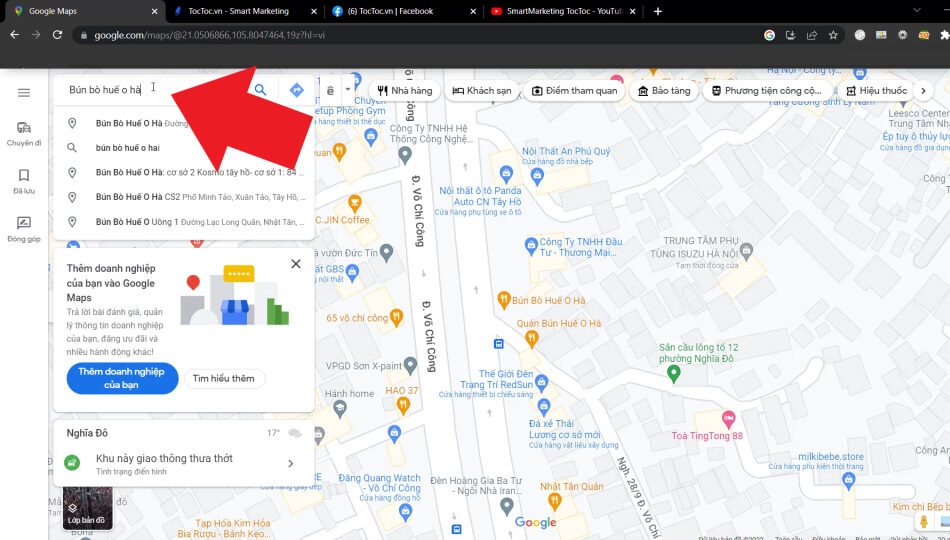Bookmark this page with the star icon

(x=833, y=35)
